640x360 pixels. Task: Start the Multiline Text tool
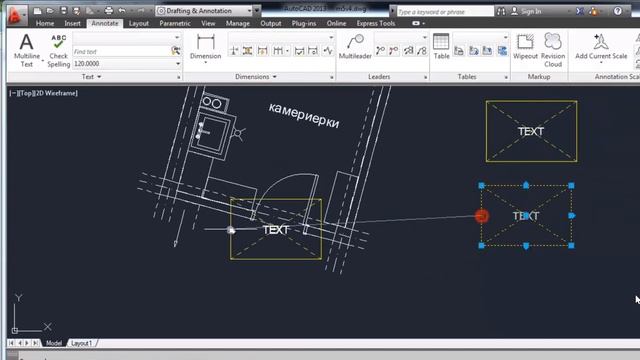27,50
